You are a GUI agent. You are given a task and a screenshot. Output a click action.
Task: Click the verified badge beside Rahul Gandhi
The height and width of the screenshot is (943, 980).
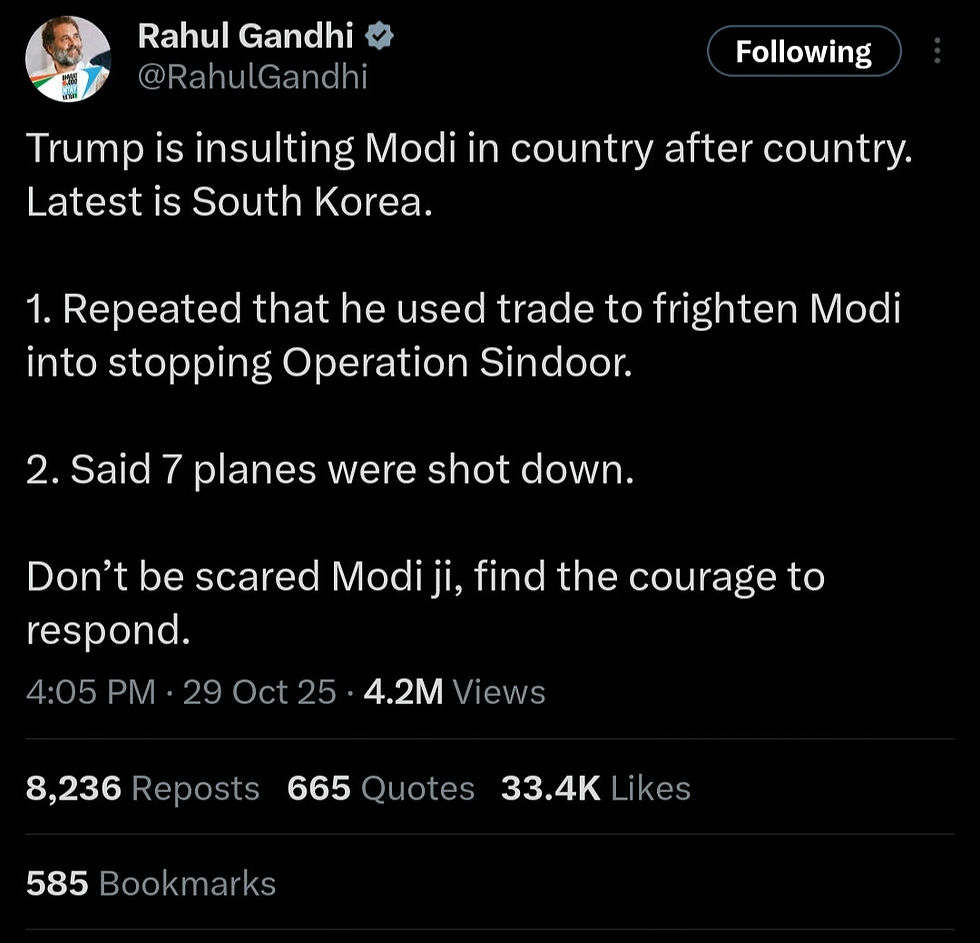click(380, 37)
